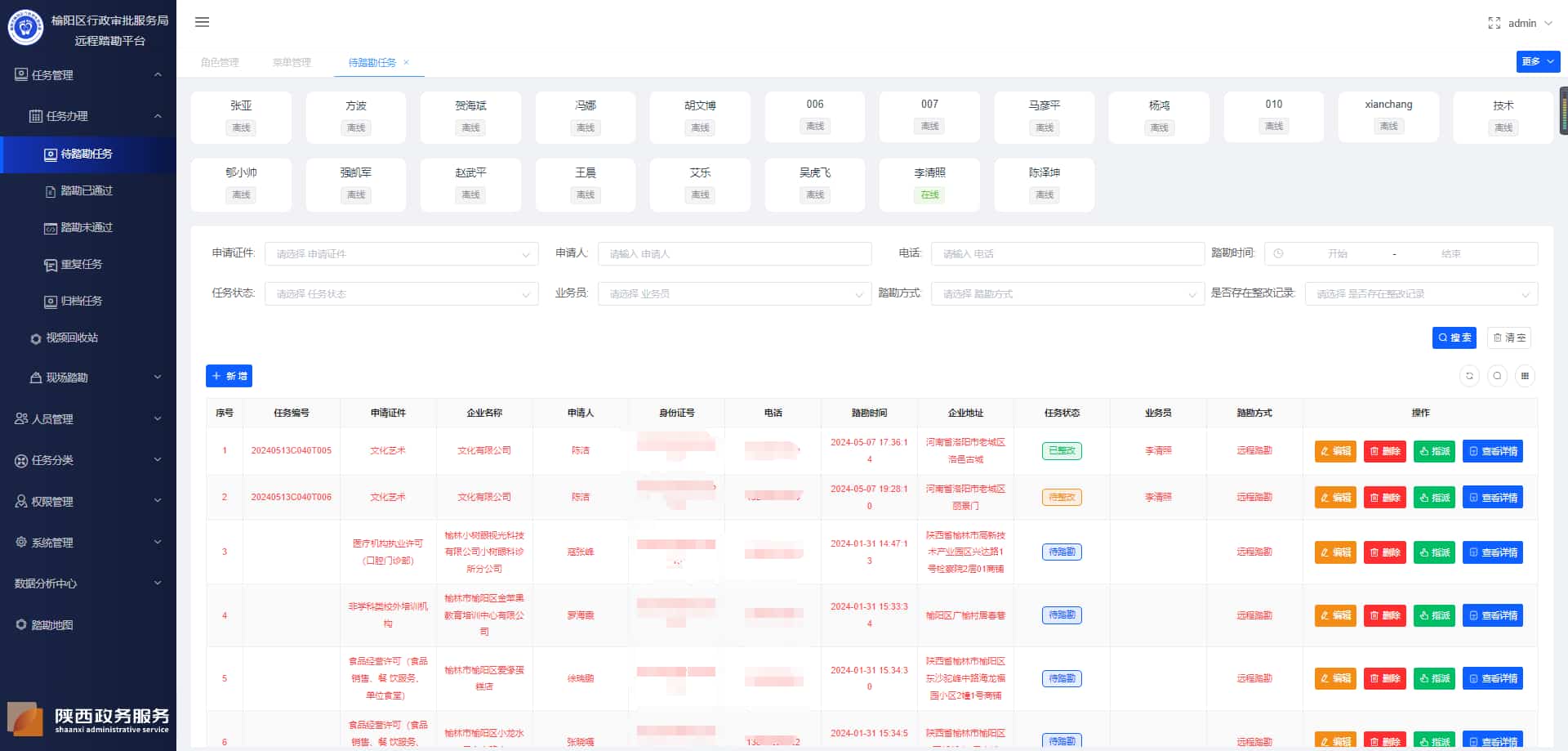Screen dimensions: 1568x751
Task: Toggle the search panel with the magnifier icon
Action: [1497, 376]
